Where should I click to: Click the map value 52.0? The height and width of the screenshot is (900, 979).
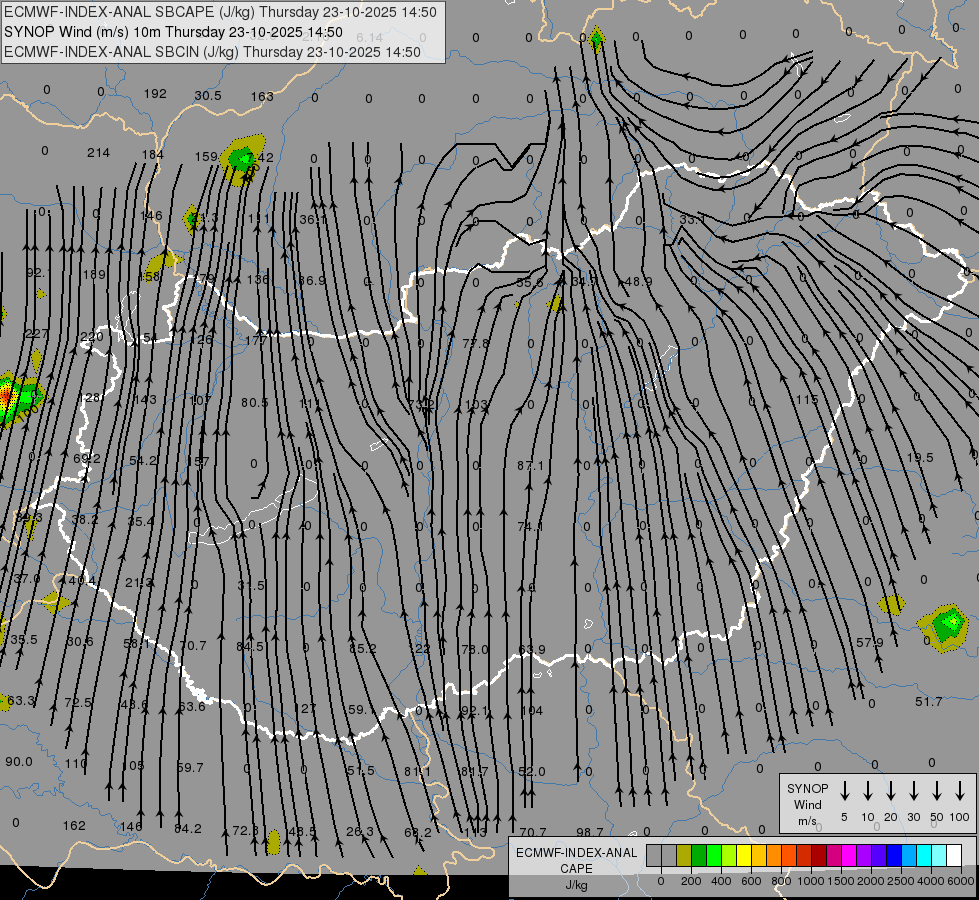pyautogui.click(x=531, y=771)
